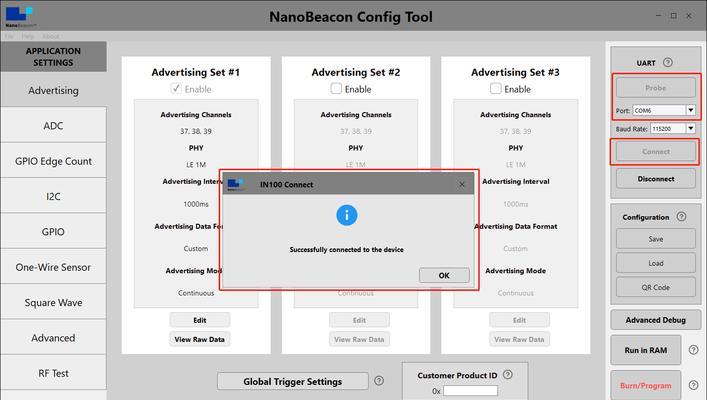707x400 pixels.
Task: Open the Burn/Program help icon
Action: coord(693,385)
